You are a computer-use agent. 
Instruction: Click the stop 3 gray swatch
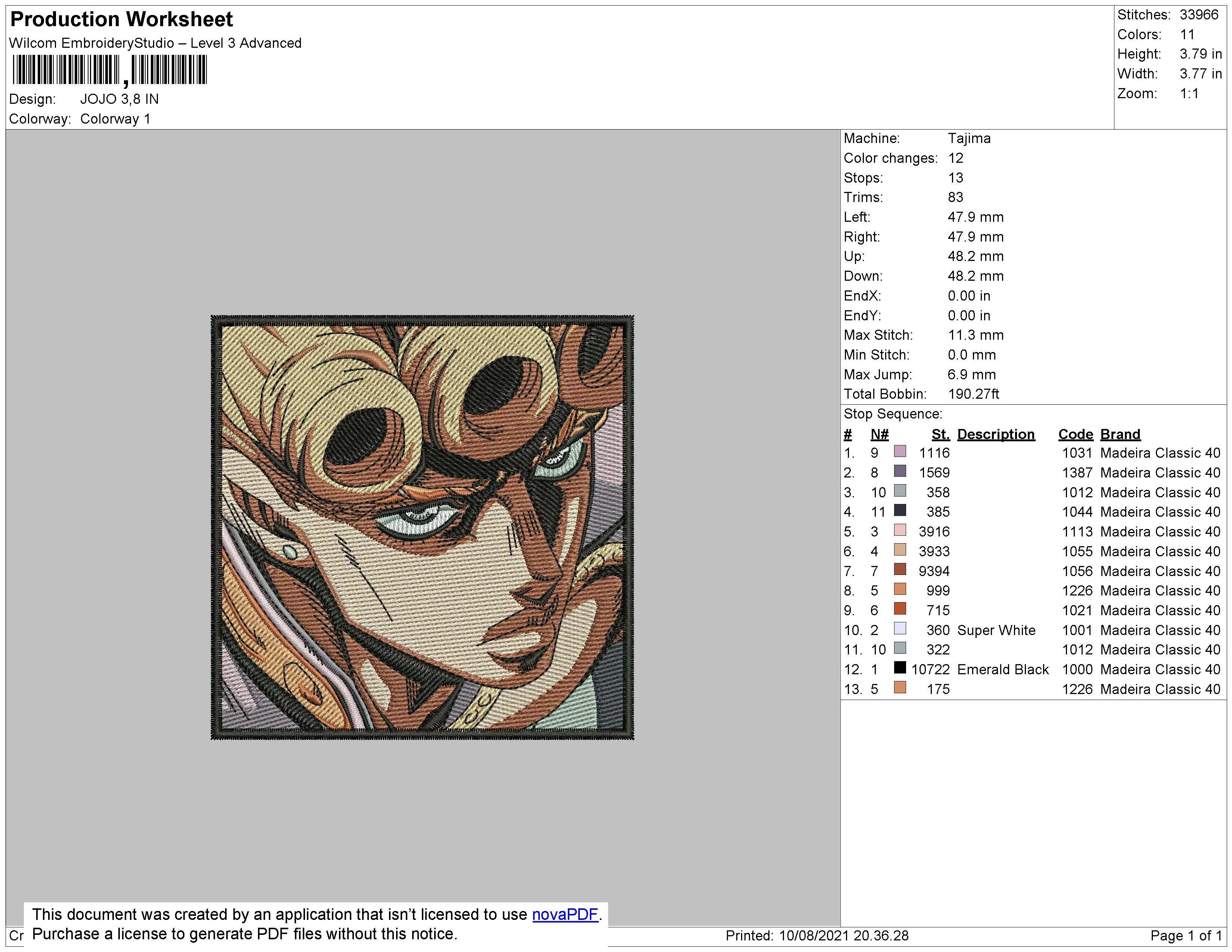[900, 491]
